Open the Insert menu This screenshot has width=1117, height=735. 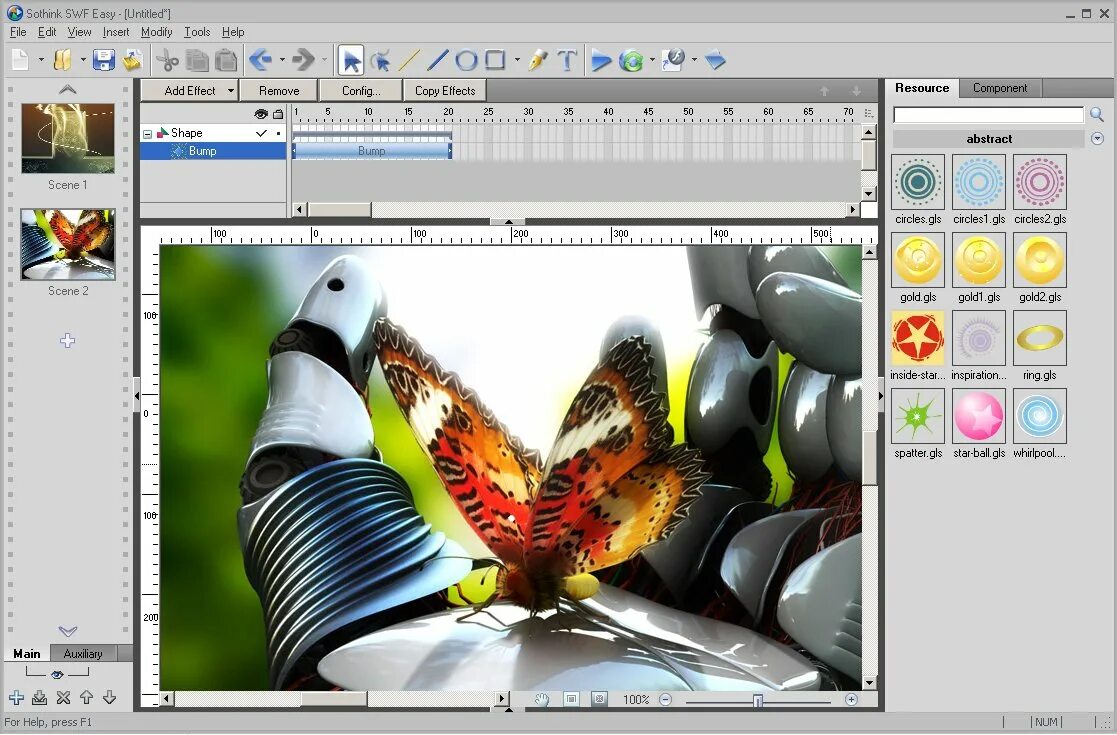tap(115, 32)
